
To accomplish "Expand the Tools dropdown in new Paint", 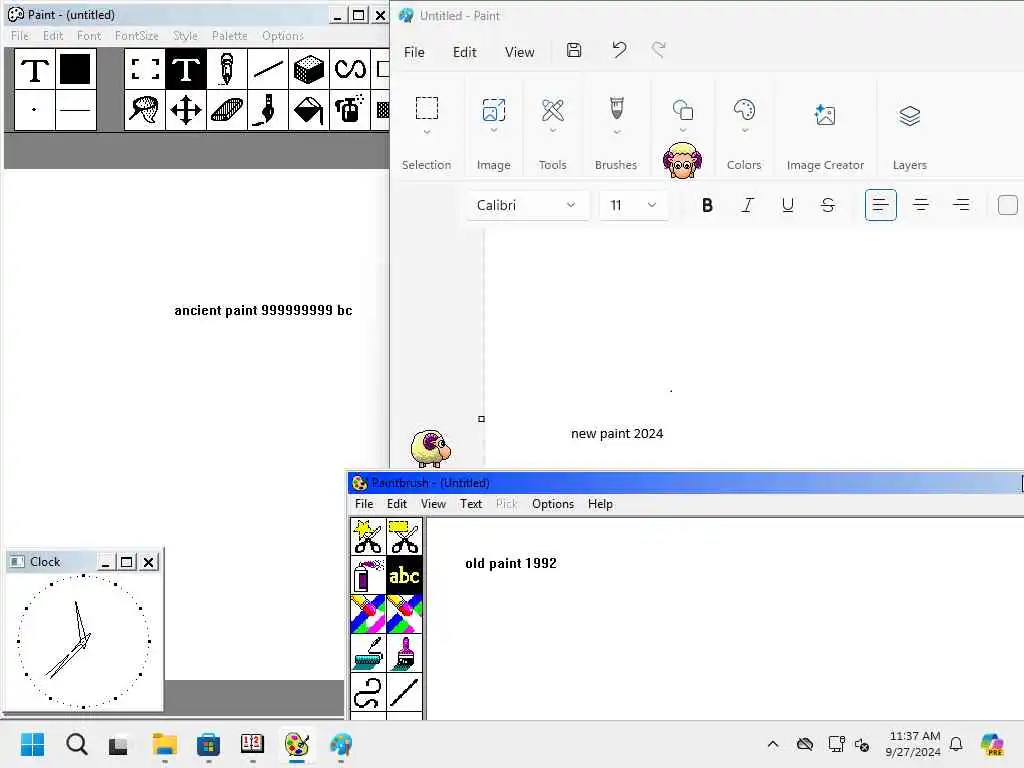I will (552, 131).
